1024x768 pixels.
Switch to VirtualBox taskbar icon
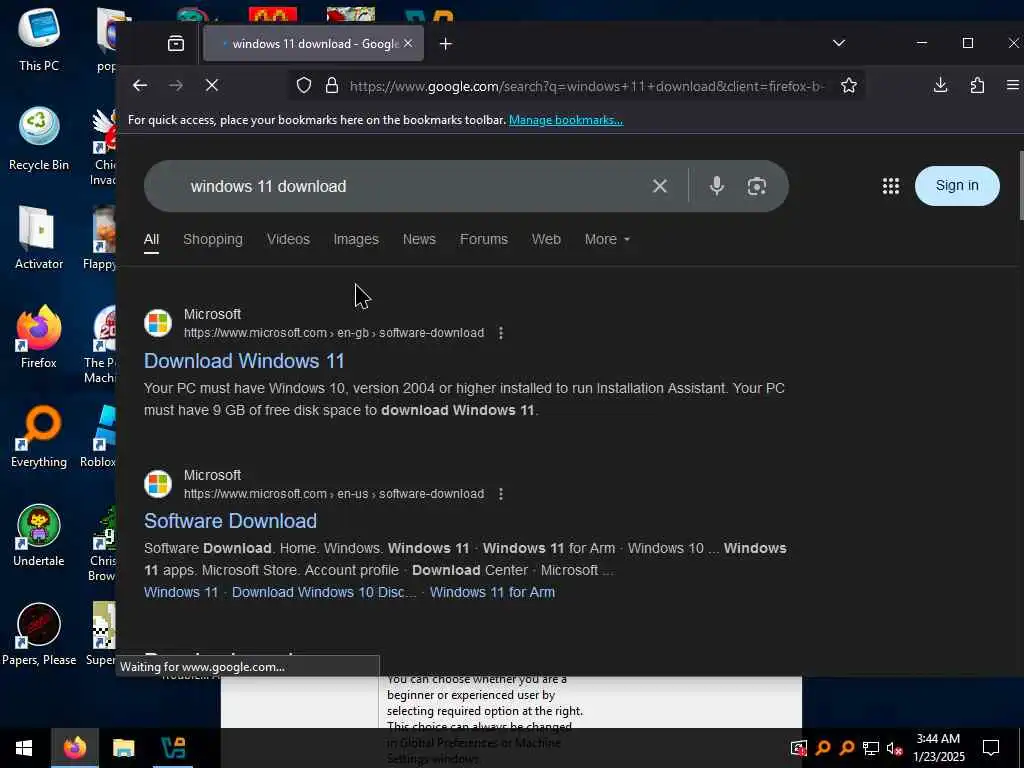173,748
